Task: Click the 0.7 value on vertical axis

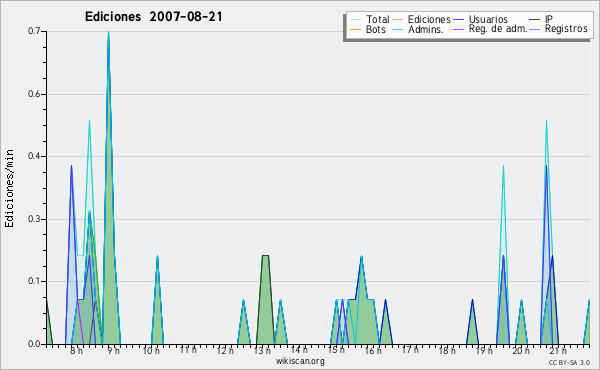Action: 34,31
